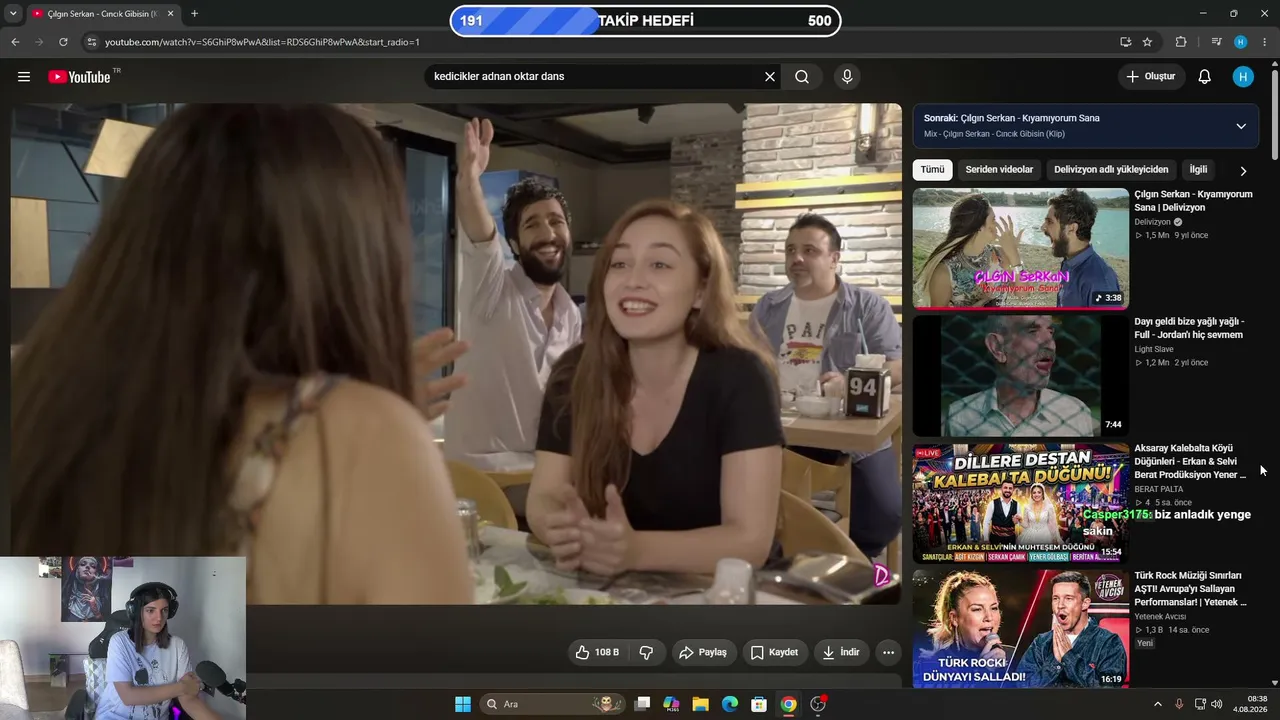This screenshot has width=1280, height=720.
Task: Open the volume speaker tray icon
Action: [1217, 704]
